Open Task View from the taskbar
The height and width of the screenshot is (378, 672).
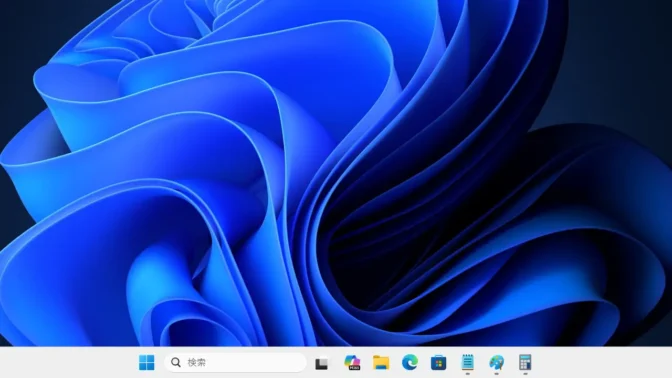pos(321,363)
